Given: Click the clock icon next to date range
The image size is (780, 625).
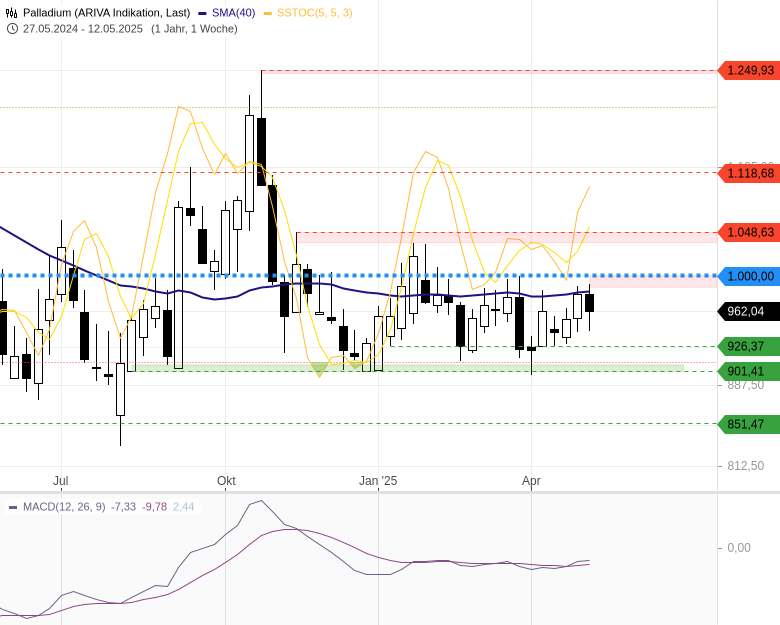Looking at the screenshot, I should click(12, 29).
